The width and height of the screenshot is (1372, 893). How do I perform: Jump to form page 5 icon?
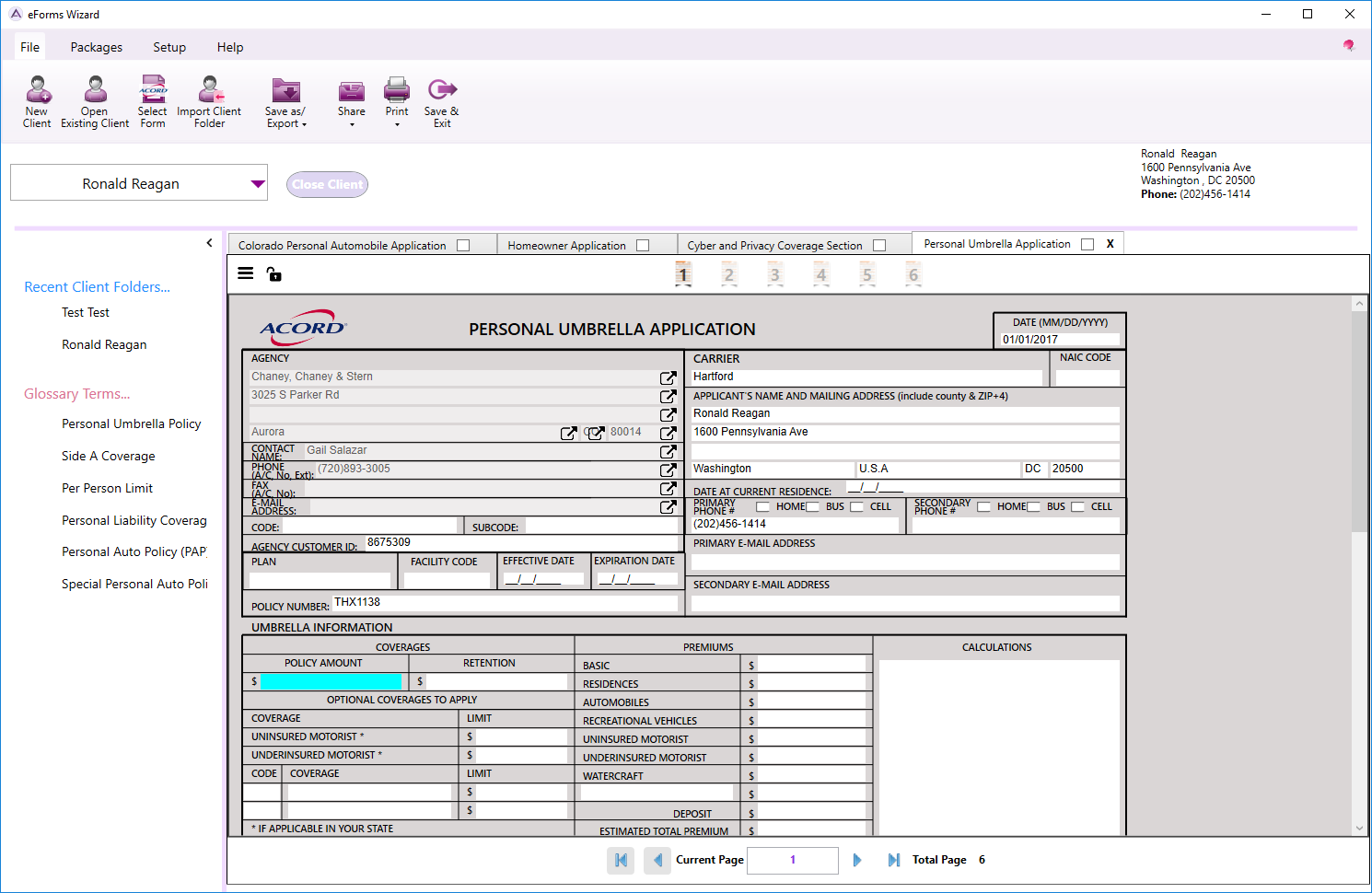pos(867,274)
